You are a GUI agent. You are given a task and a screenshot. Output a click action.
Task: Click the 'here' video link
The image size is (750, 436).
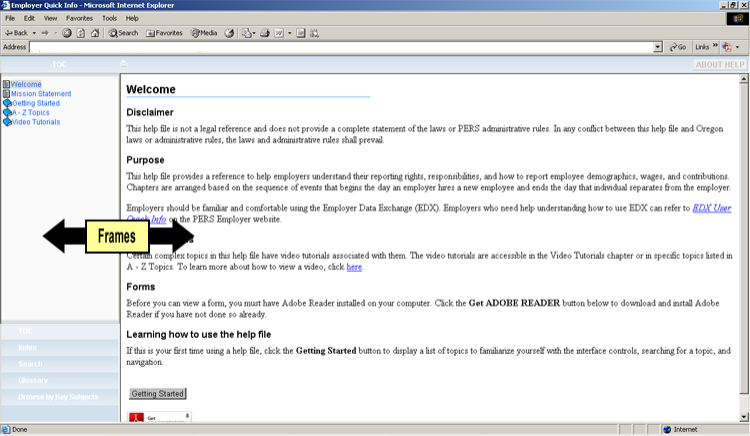click(x=354, y=268)
